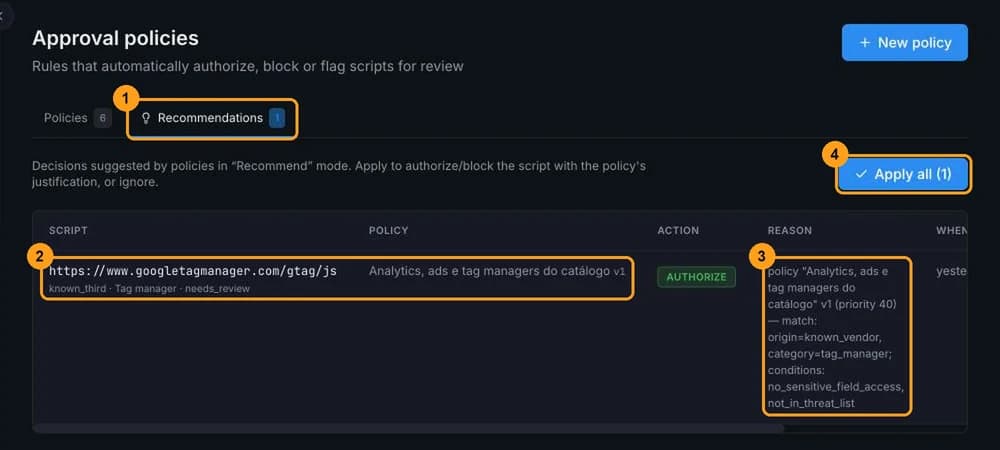Click the lightbulb icon on Recommendations tab
The height and width of the screenshot is (450, 1000).
(145, 119)
